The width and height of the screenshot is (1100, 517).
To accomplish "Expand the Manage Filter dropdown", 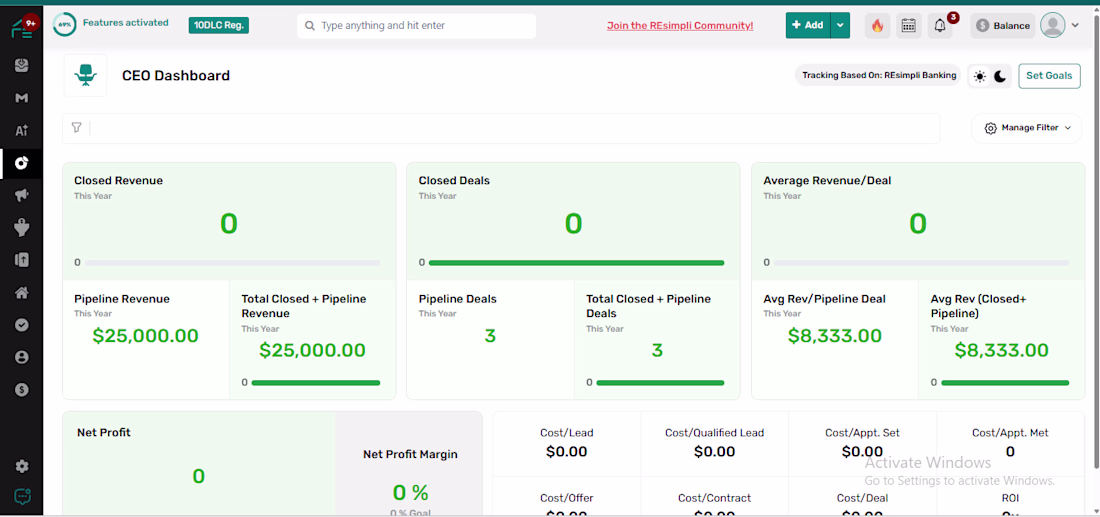I will coord(1027,128).
